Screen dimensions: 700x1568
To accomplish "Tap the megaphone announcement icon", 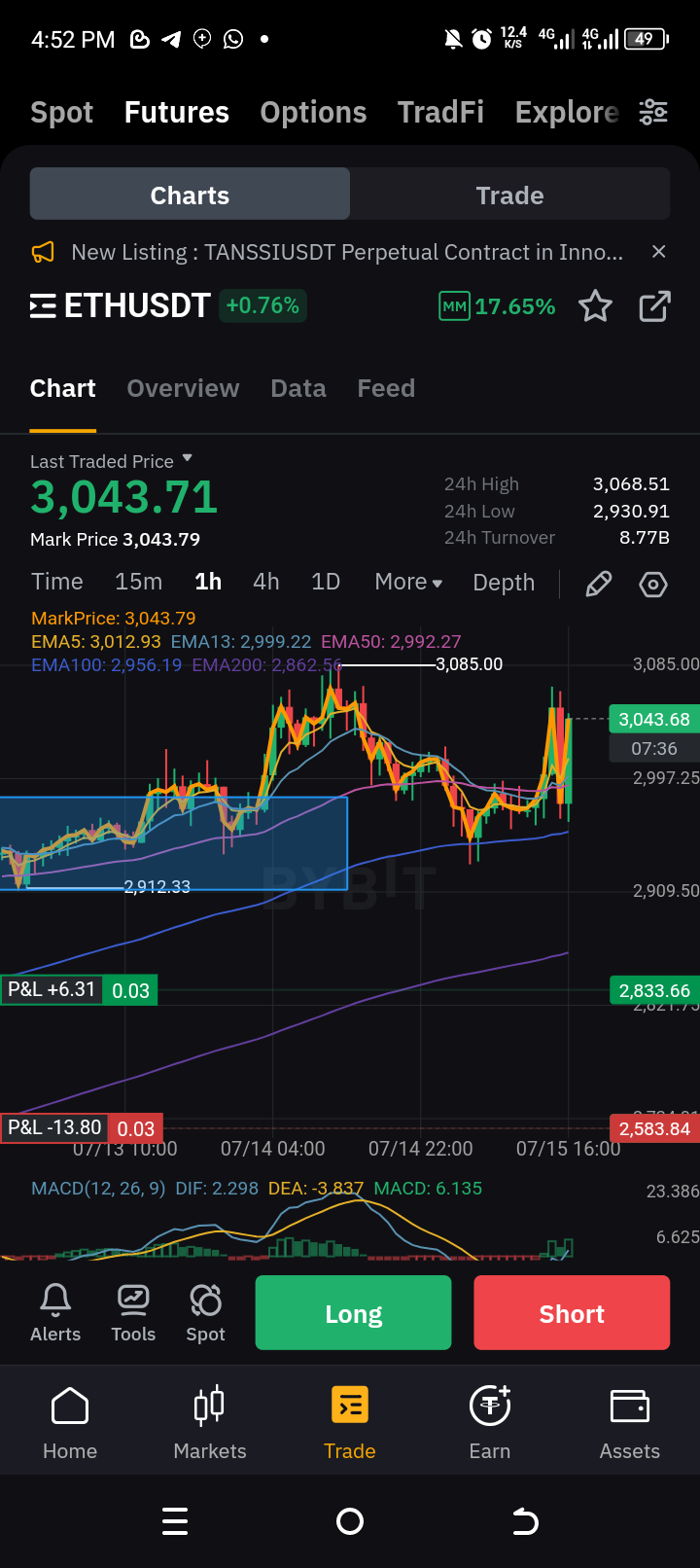I will (x=43, y=252).
